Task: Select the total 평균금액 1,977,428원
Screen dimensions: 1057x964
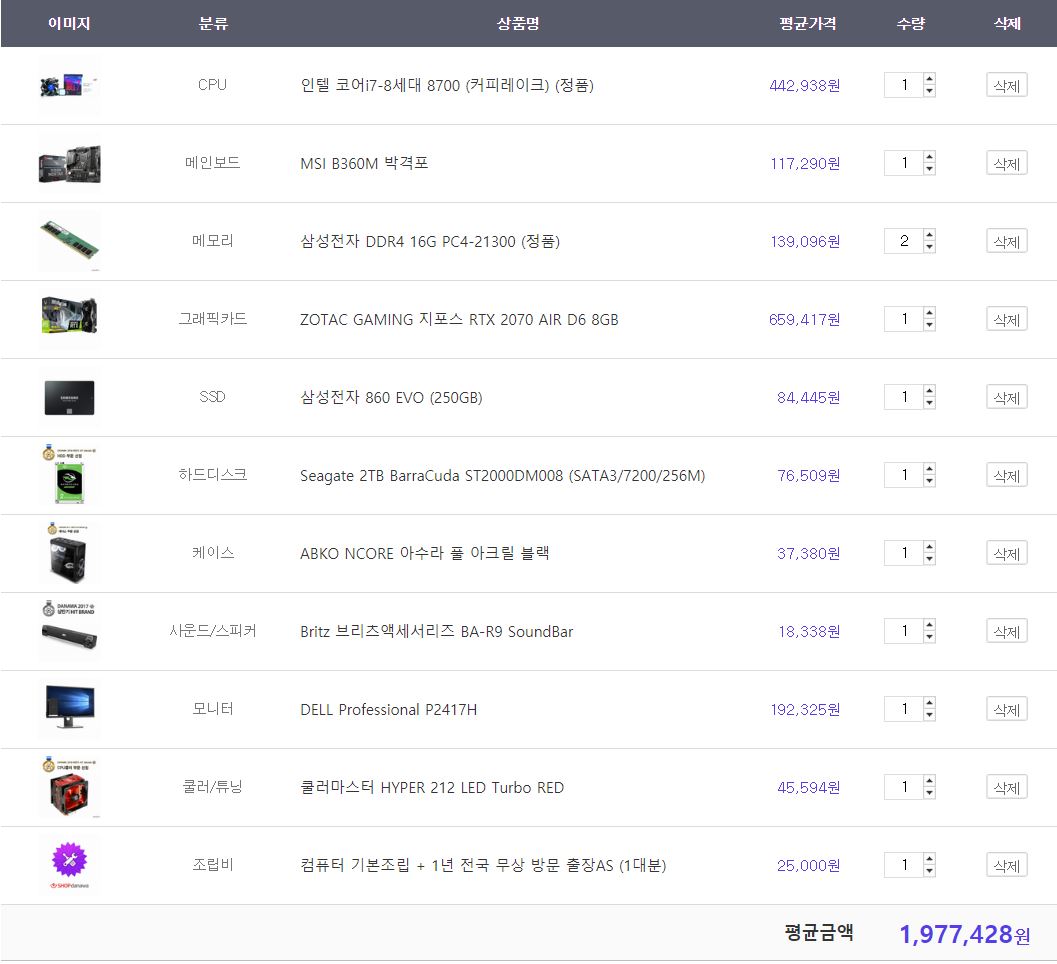Action: (964, 934)
